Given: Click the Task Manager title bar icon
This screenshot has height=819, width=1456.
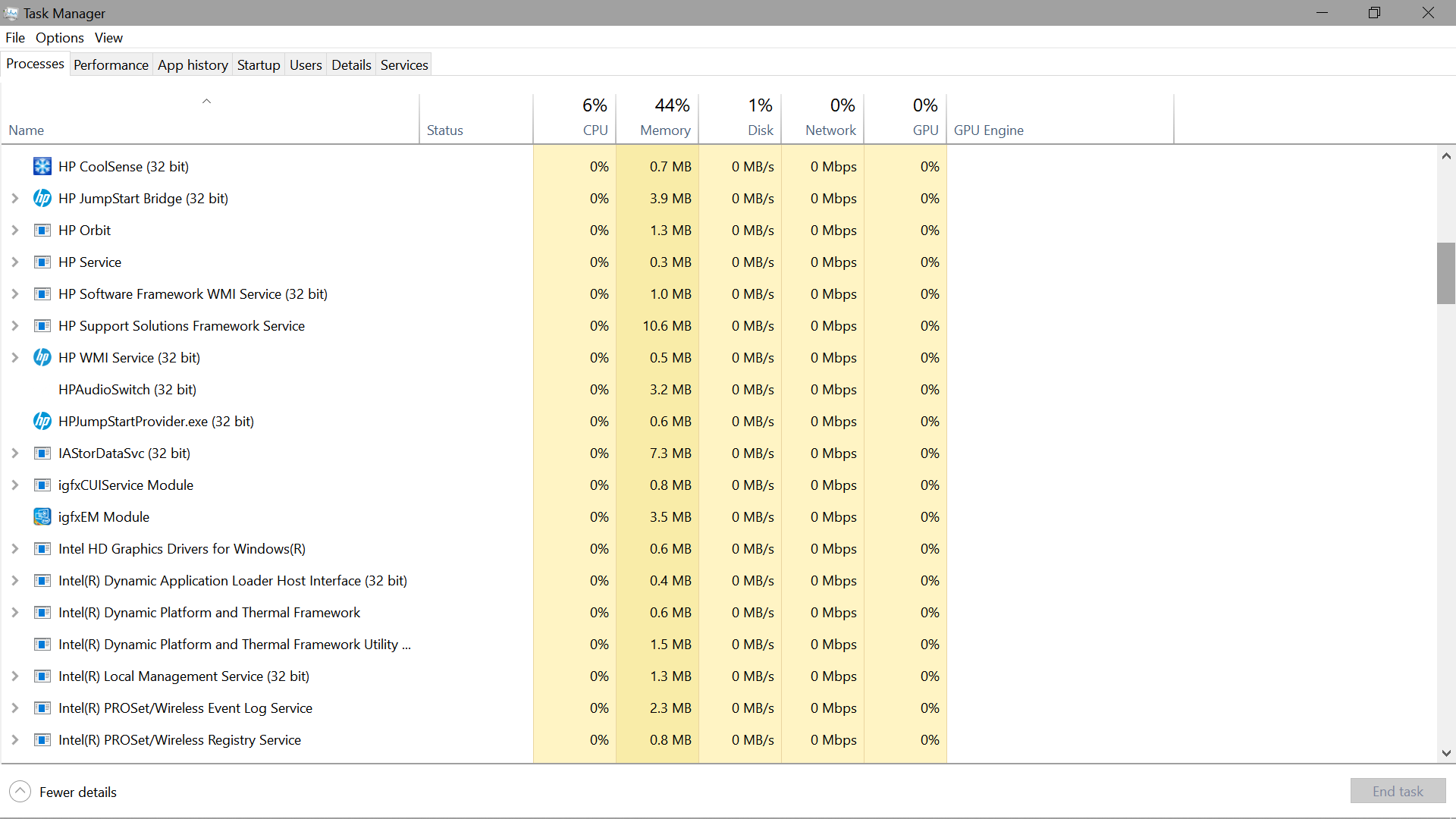Looking at the screenshot, I should [11, 13].
